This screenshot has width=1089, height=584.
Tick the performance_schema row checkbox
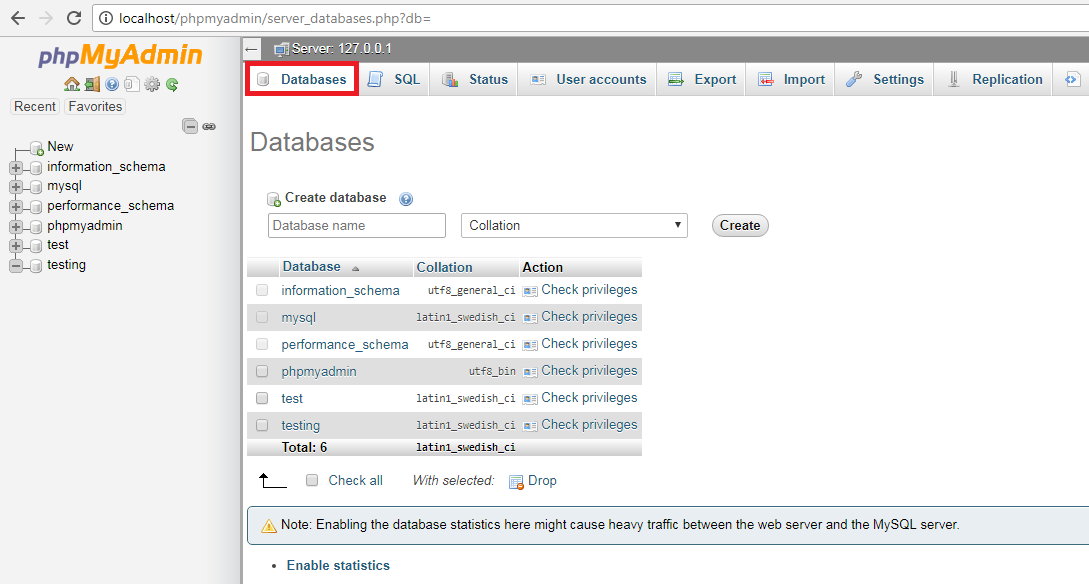262,344
